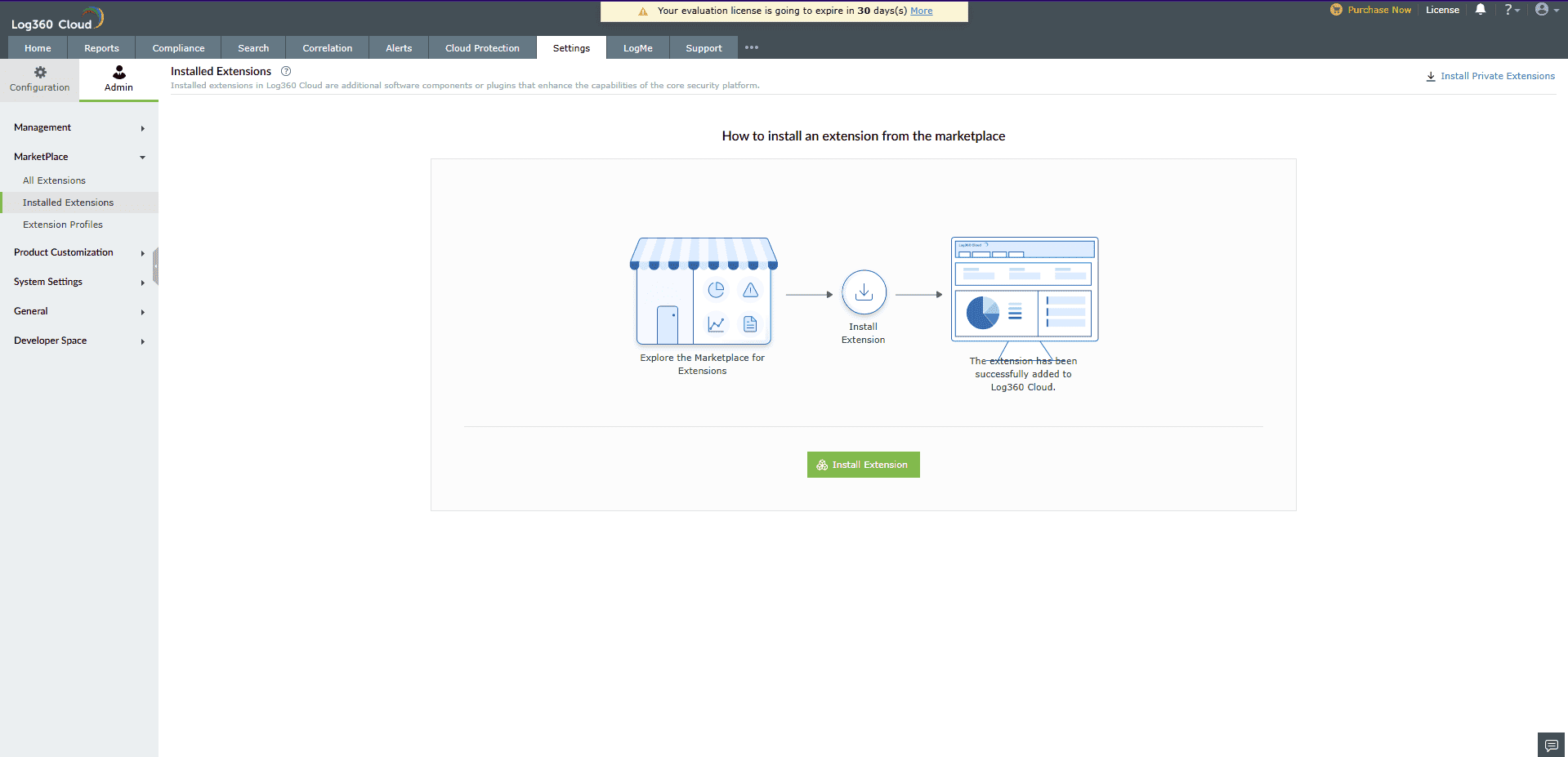Click the 'How to install an extension' heading
This screenshot has height=757, width=1568.
[x=864, y=136]
